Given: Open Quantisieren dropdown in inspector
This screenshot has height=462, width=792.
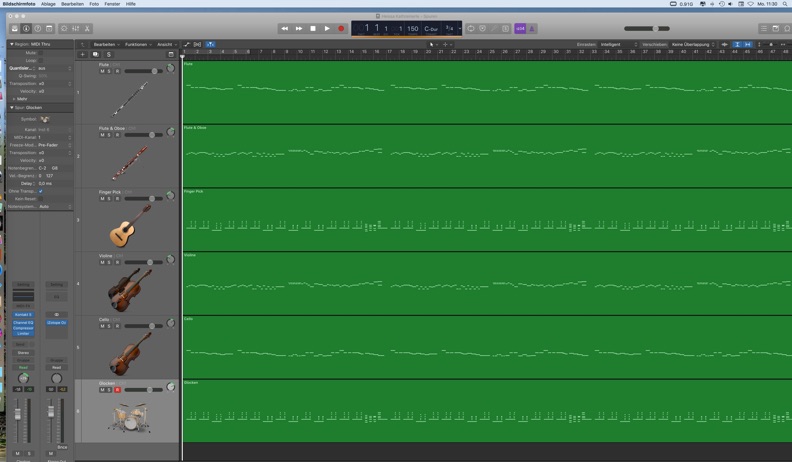Looking at the screenshot, I should coord(55,68).
